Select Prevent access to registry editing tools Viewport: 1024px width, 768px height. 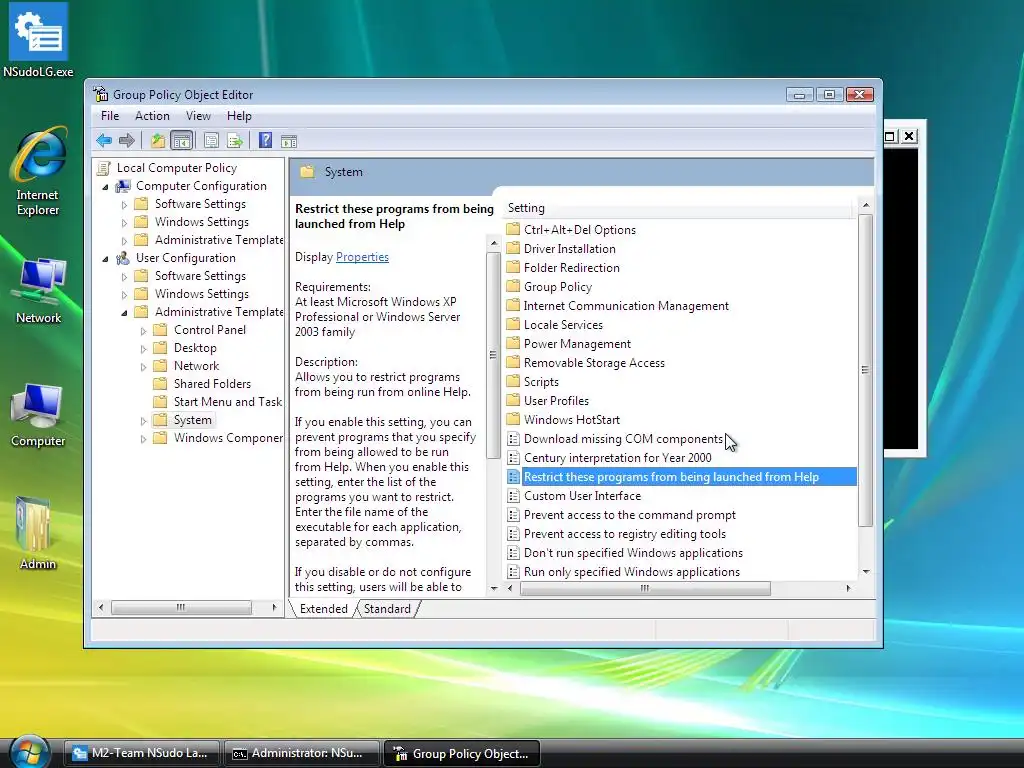624,534
